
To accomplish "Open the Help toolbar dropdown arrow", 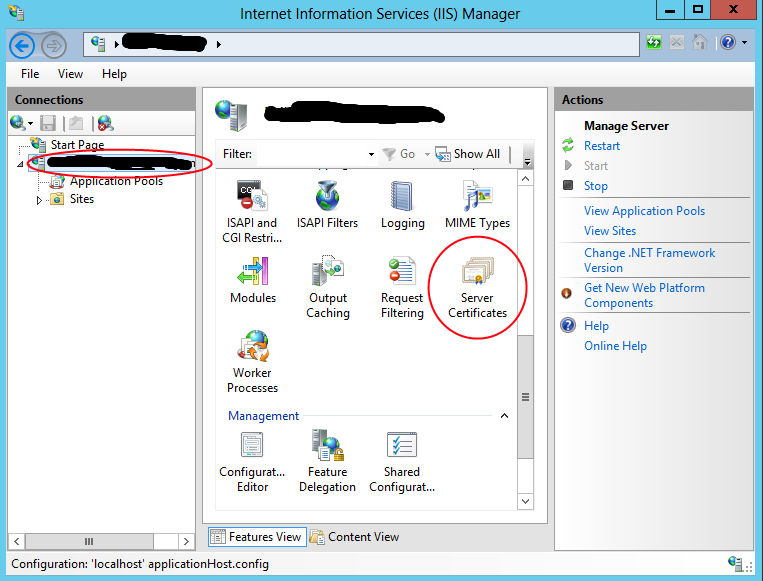I will point(745,43).
